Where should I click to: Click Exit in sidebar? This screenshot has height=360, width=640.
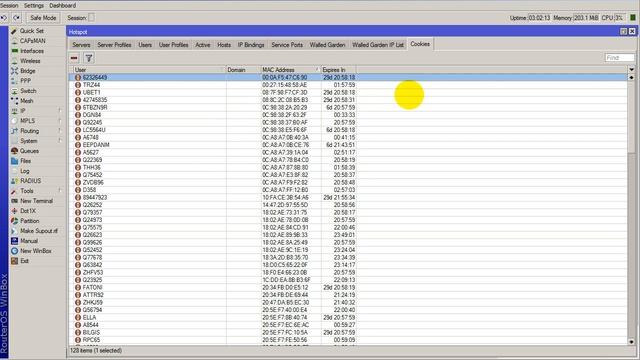(x=24, y=261)
